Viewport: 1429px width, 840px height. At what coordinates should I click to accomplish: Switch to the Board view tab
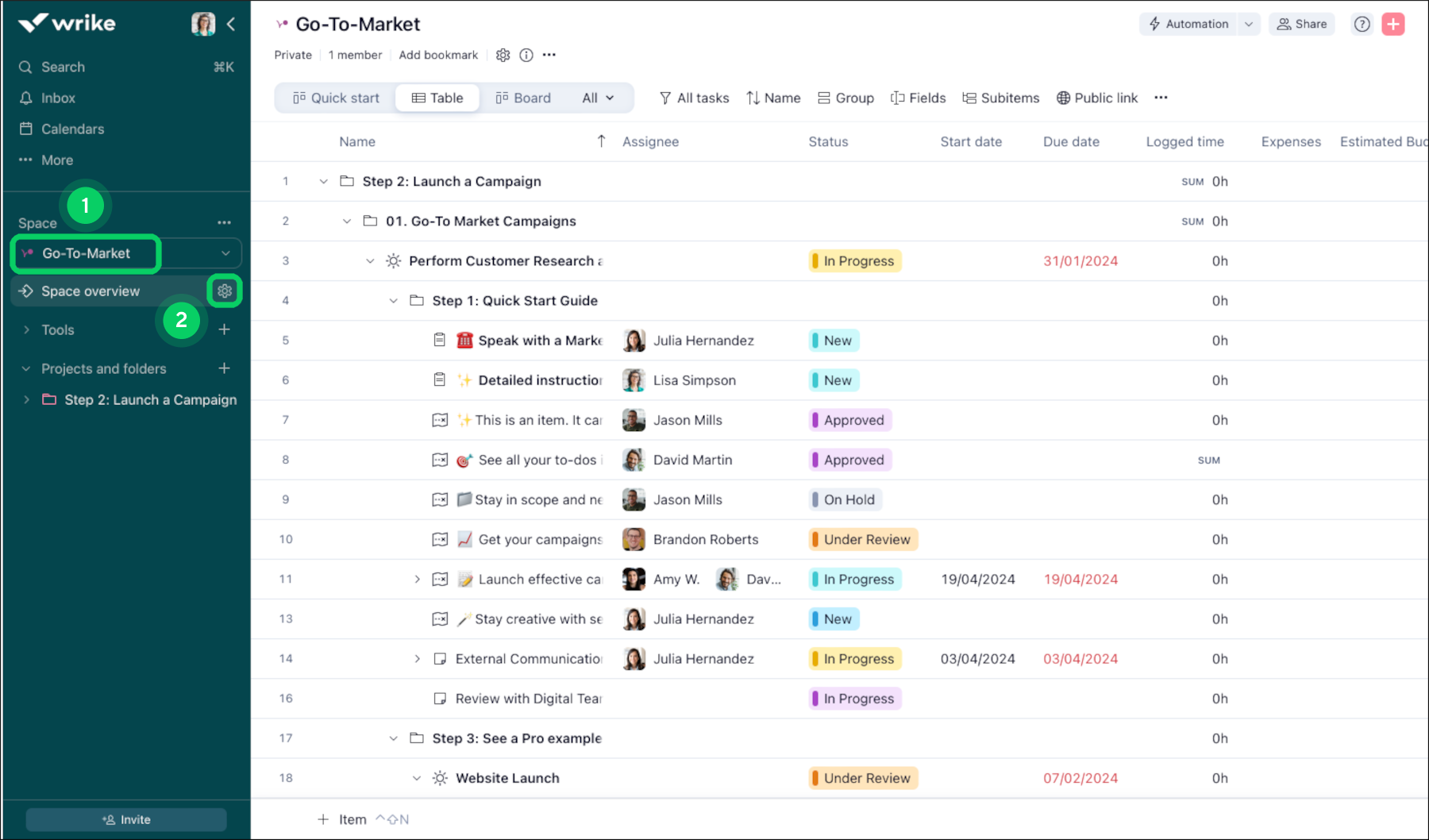(523, 98)
